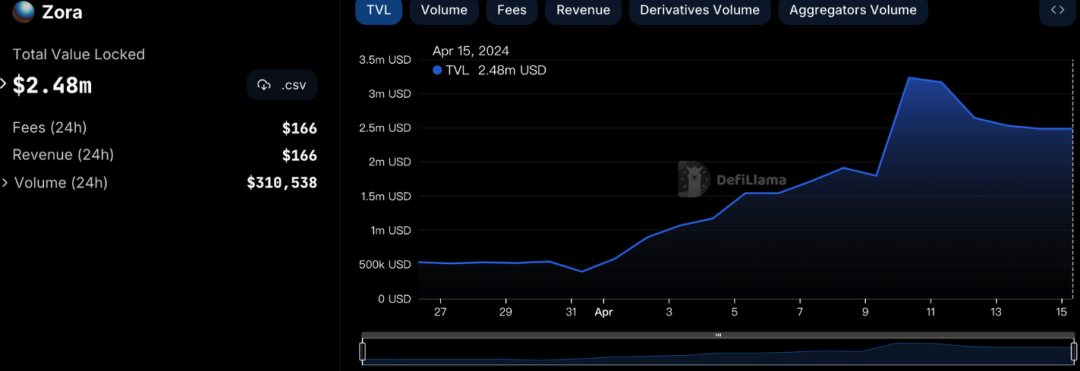Screen dimensions: 1080x371
Task: Click the embed code brackets icon
Action: [1057, 10]
